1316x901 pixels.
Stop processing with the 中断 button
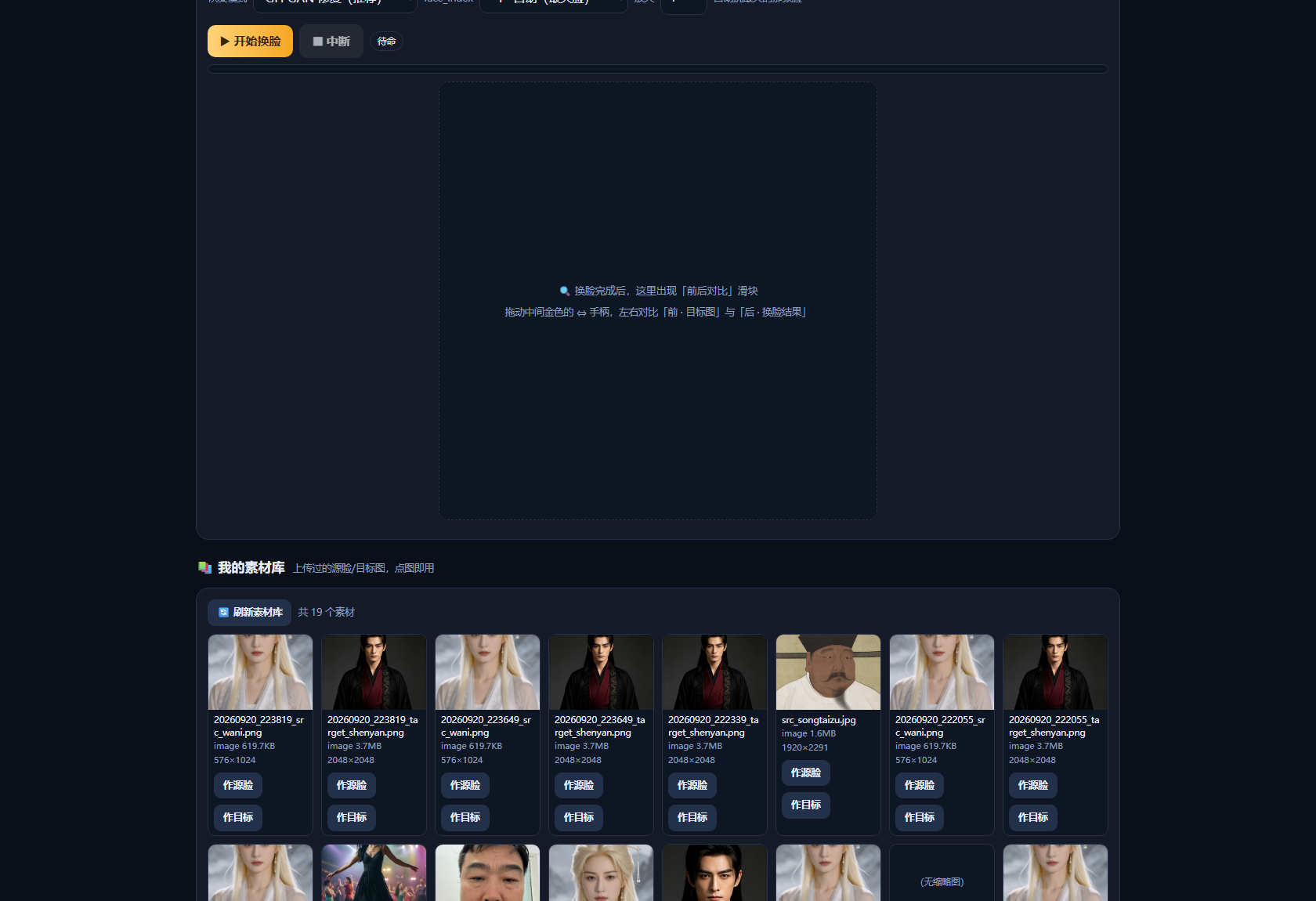[331, 42]
